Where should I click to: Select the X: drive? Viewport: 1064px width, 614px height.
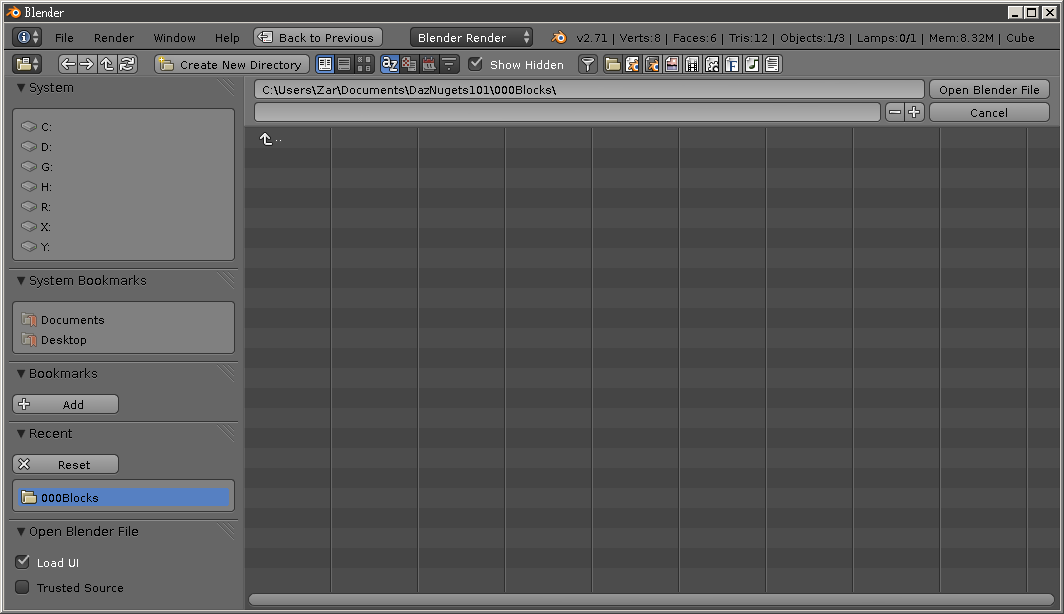click(124, 227)
